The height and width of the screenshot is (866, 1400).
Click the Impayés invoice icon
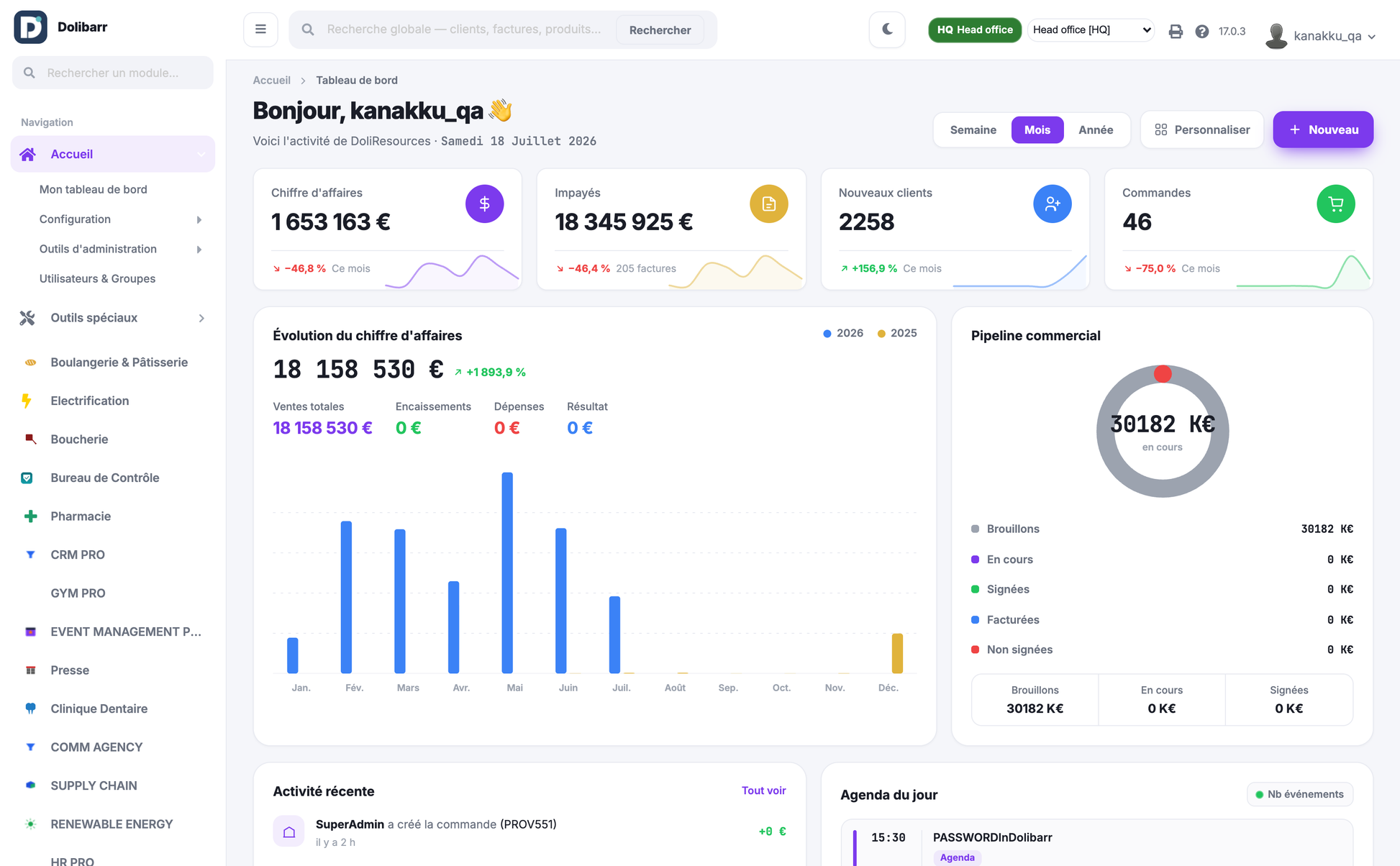(x=768, y=204)
